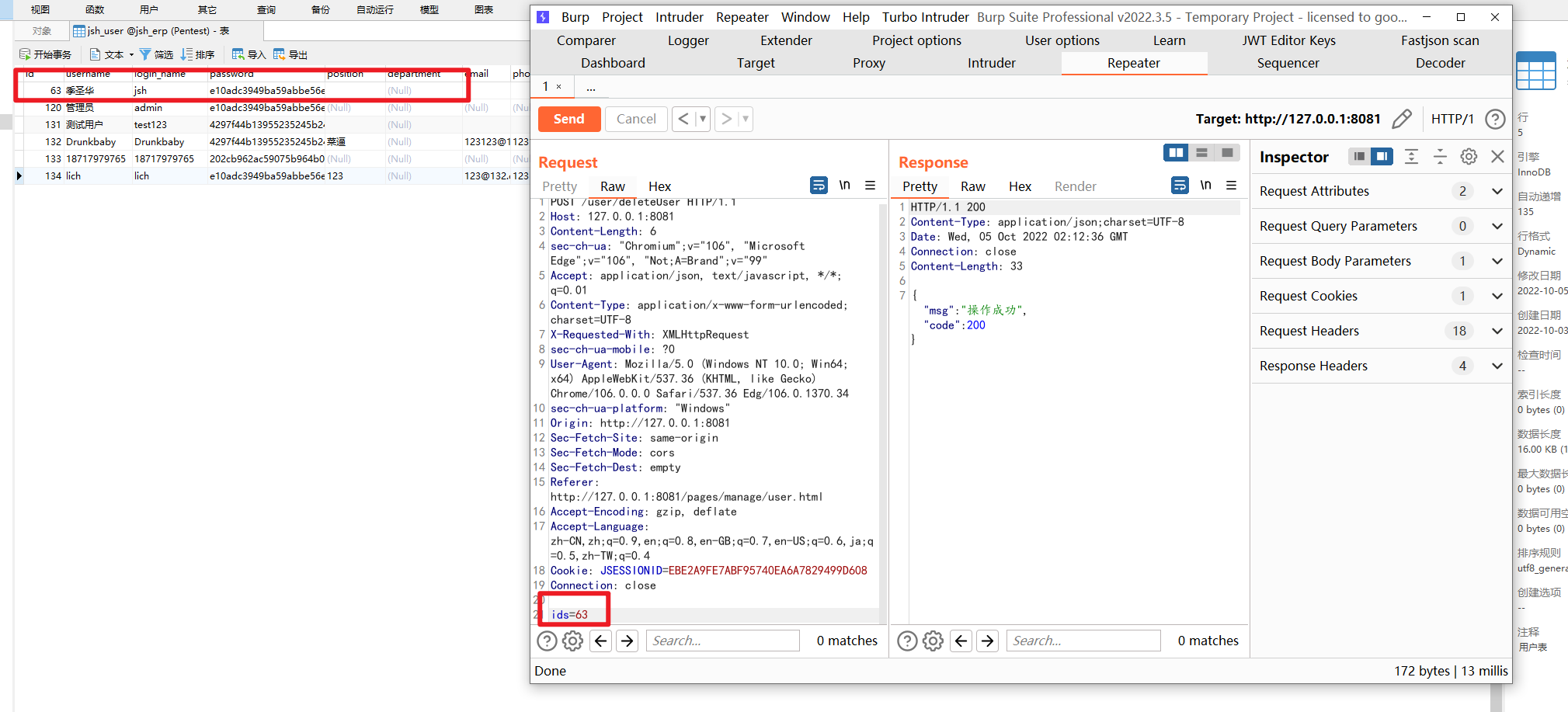Click the table grid icon in the right sidebar
Screen dimensions: 1568x712
click(1537, 71)
